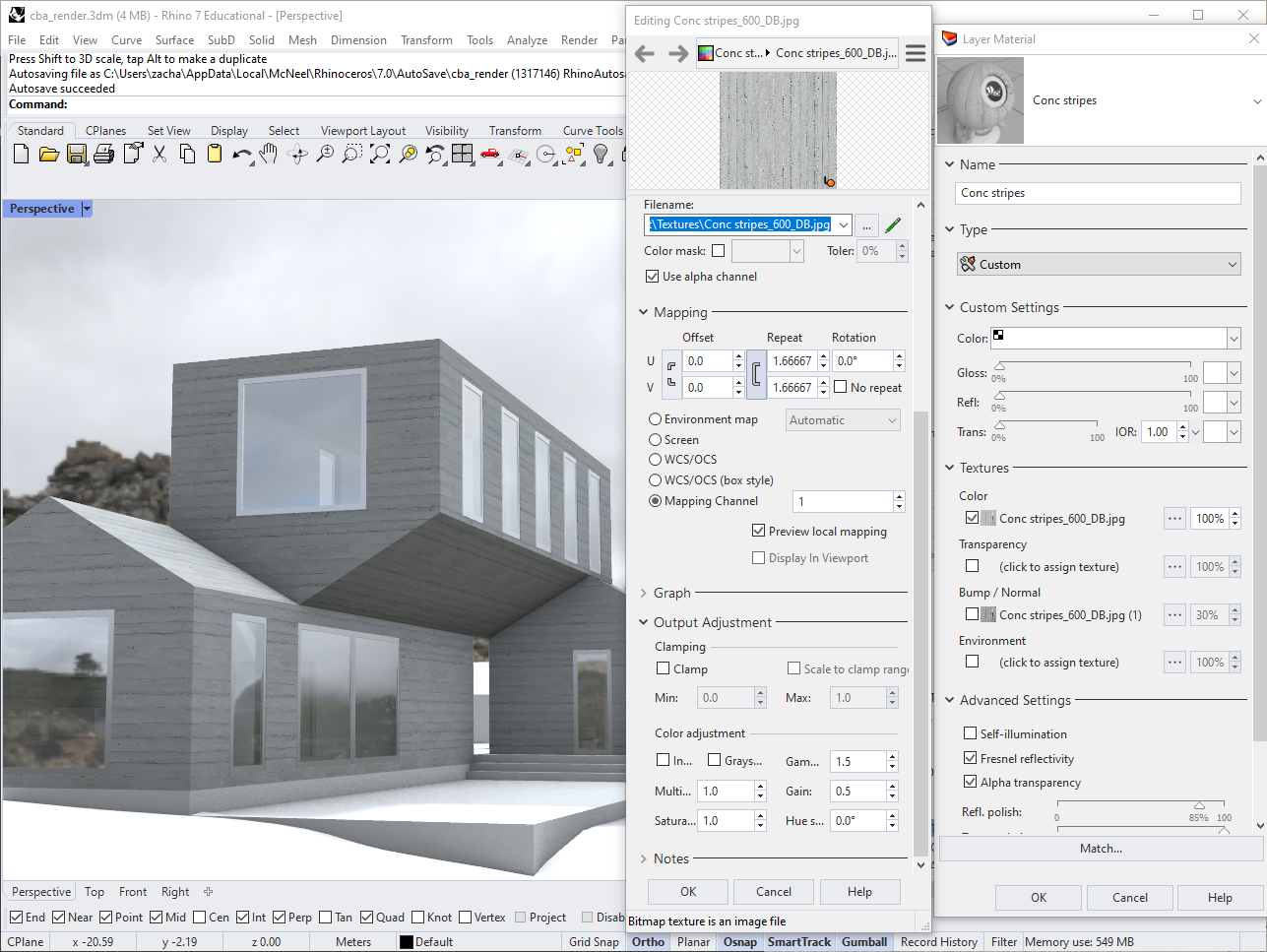Click the Save floppy disk icon
Viewport: 1267px width, 952px height.
point(77,154)
